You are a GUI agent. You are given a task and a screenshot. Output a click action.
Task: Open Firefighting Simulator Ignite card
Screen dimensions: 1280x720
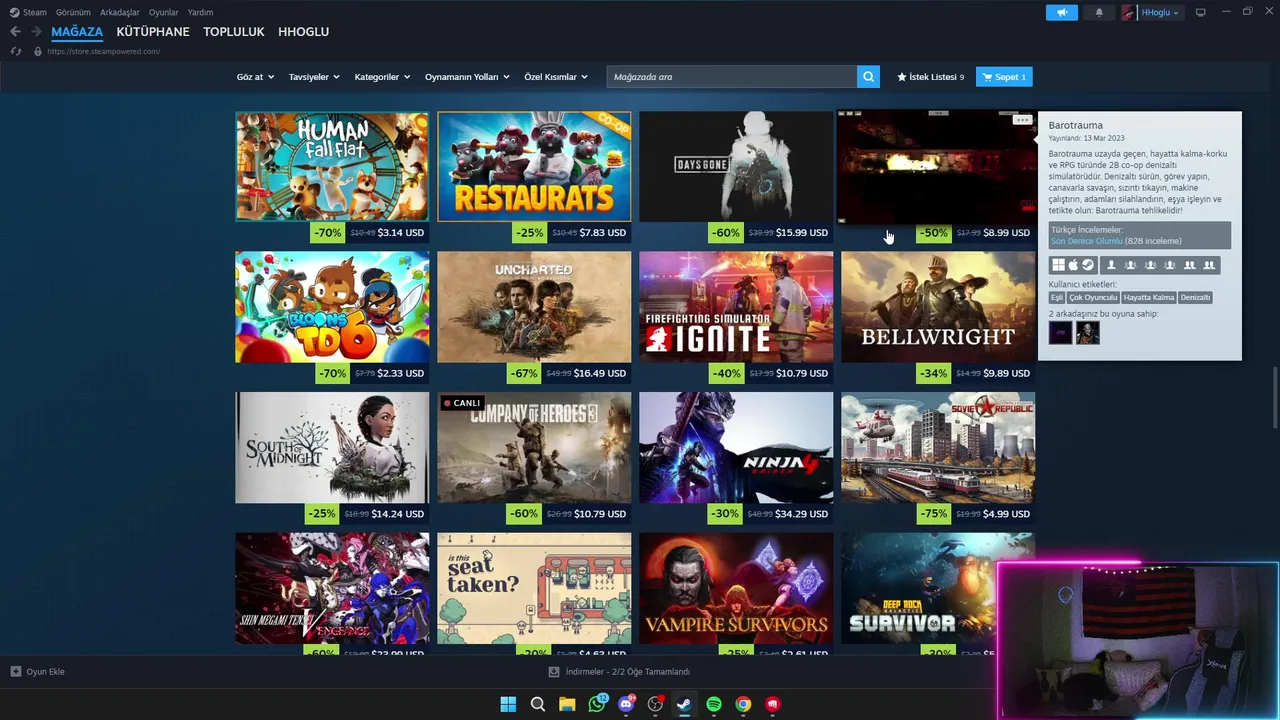[736, 306]
